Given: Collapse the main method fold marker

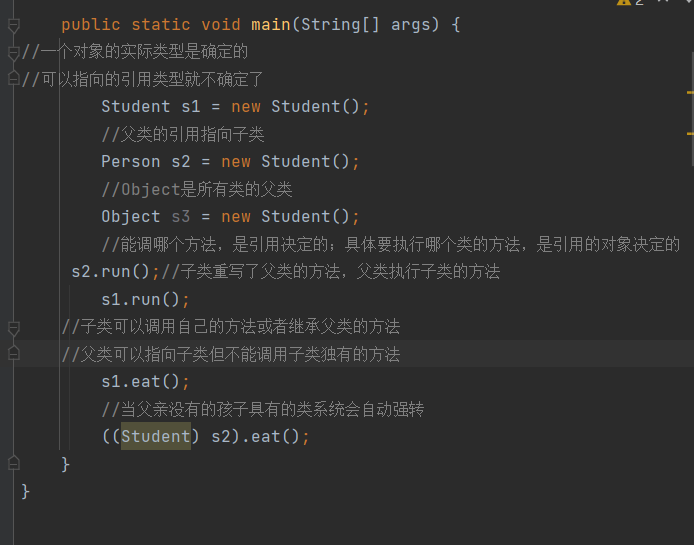Looking at the screenshot, I should tap(13, 24).
